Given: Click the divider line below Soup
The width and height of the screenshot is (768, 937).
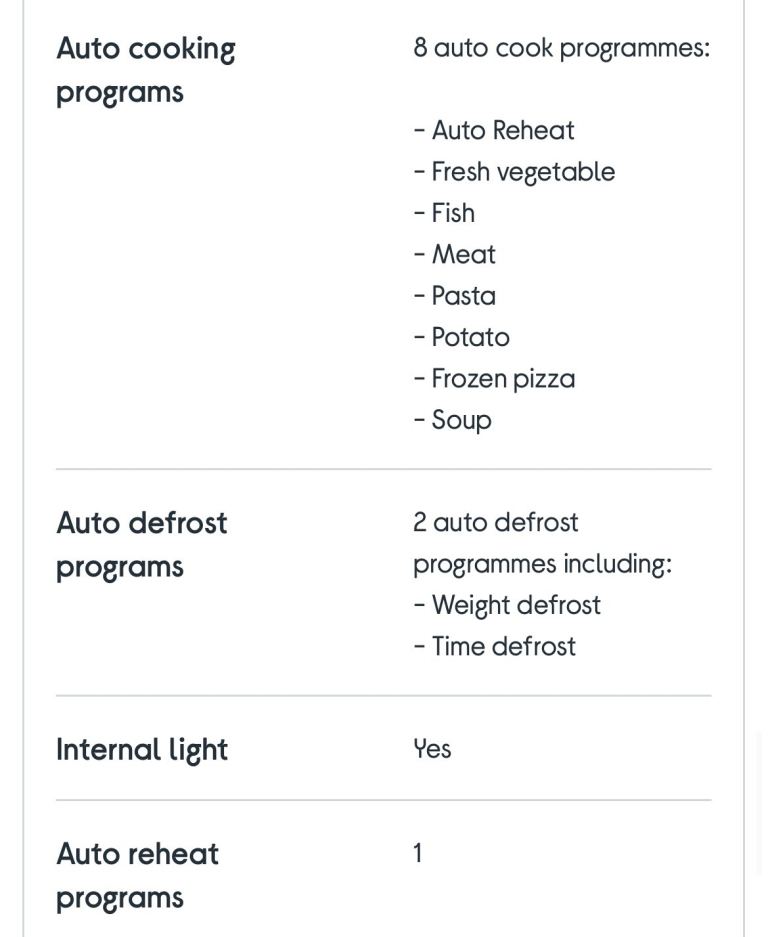Looking at the screenshot, I should 384,469.
